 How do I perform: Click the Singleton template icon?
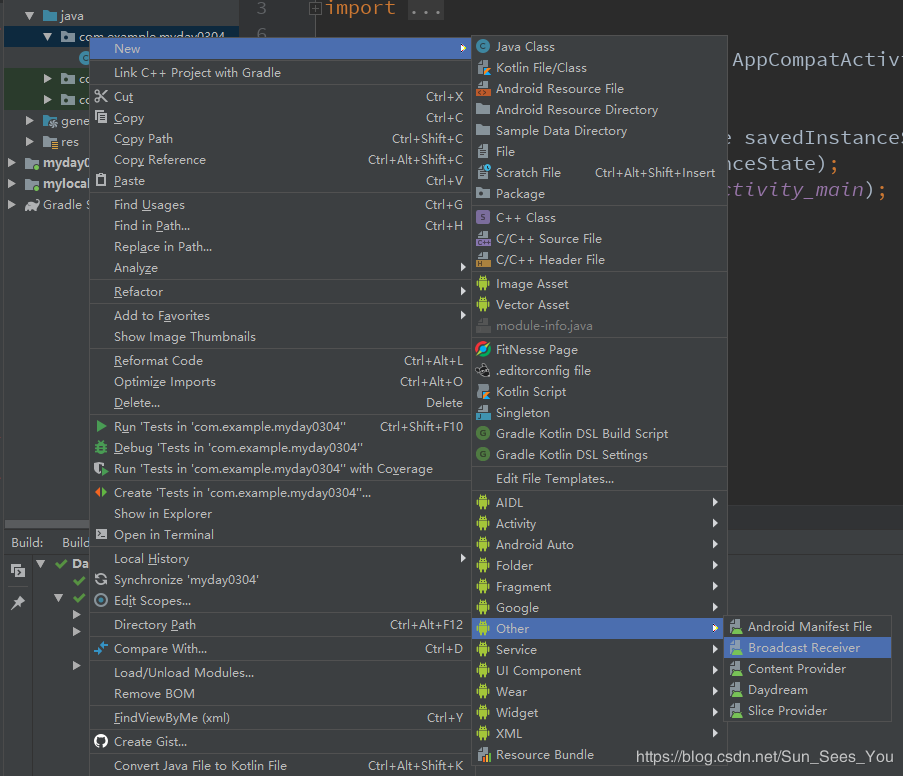[x=483, y=412]
